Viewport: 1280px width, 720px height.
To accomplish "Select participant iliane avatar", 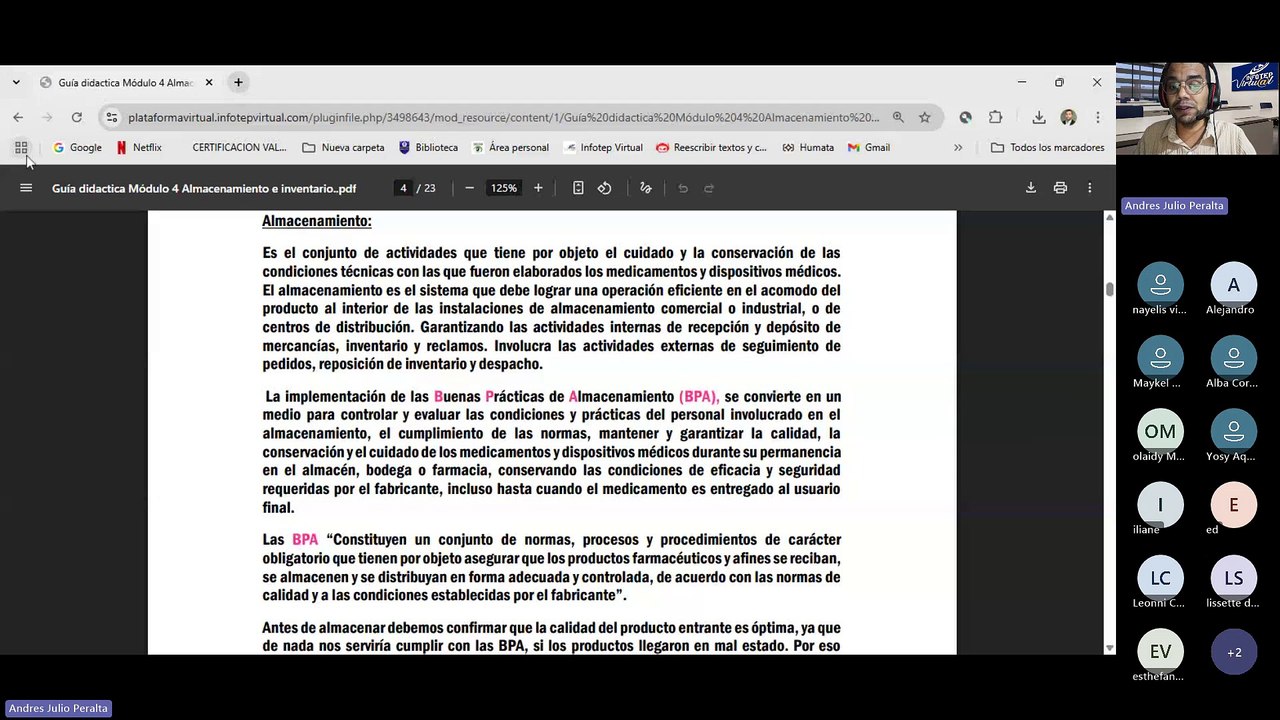I will pos(1160,505).
